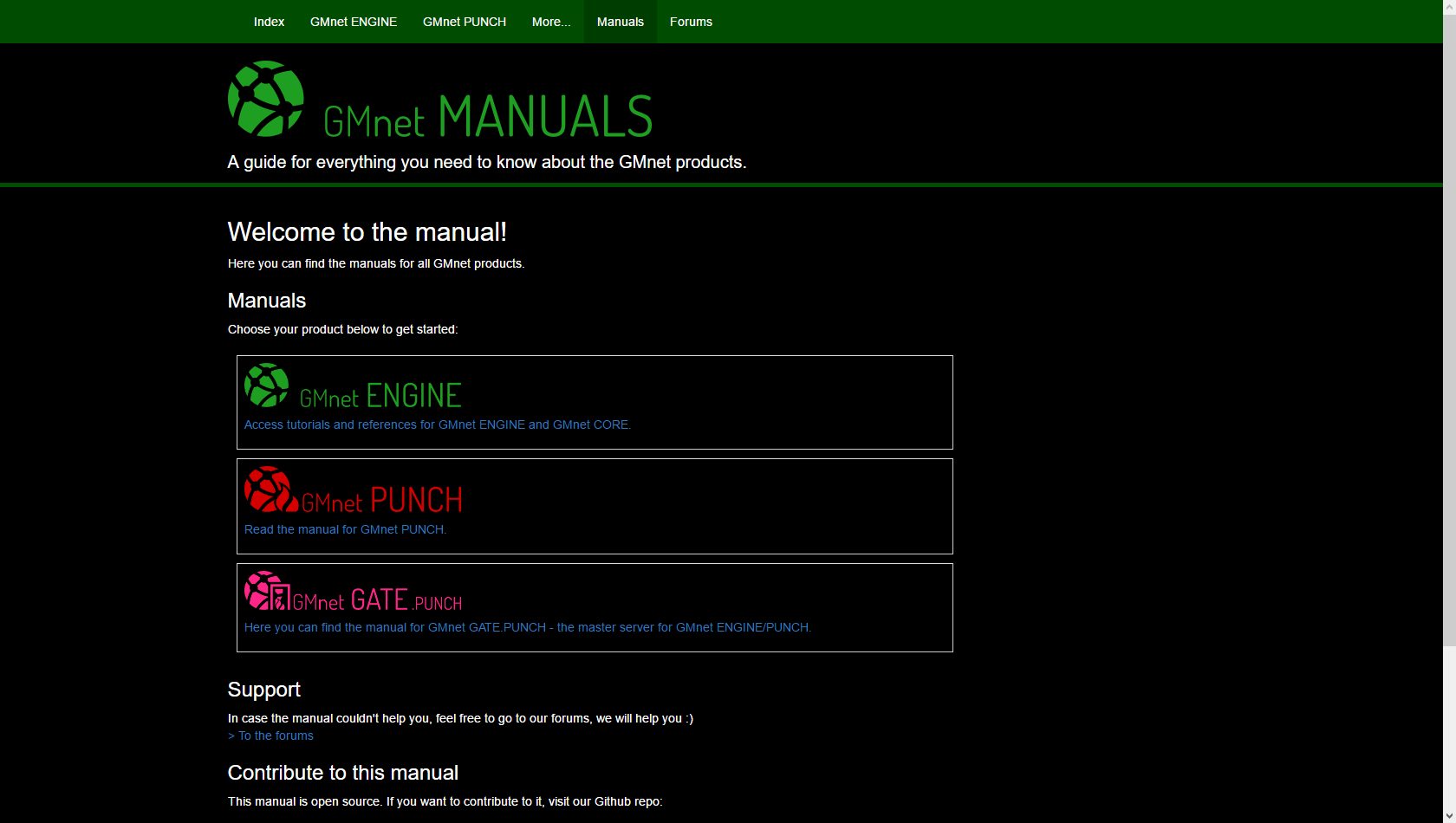
Task: Read the manual for GMnet PUNCH
Action: 345,528
